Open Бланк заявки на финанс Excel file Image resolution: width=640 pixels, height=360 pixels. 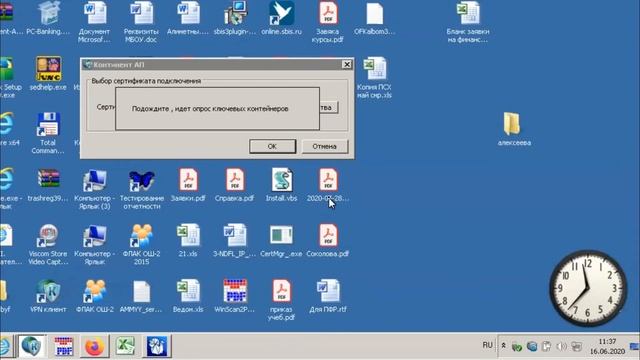[468, 21]
